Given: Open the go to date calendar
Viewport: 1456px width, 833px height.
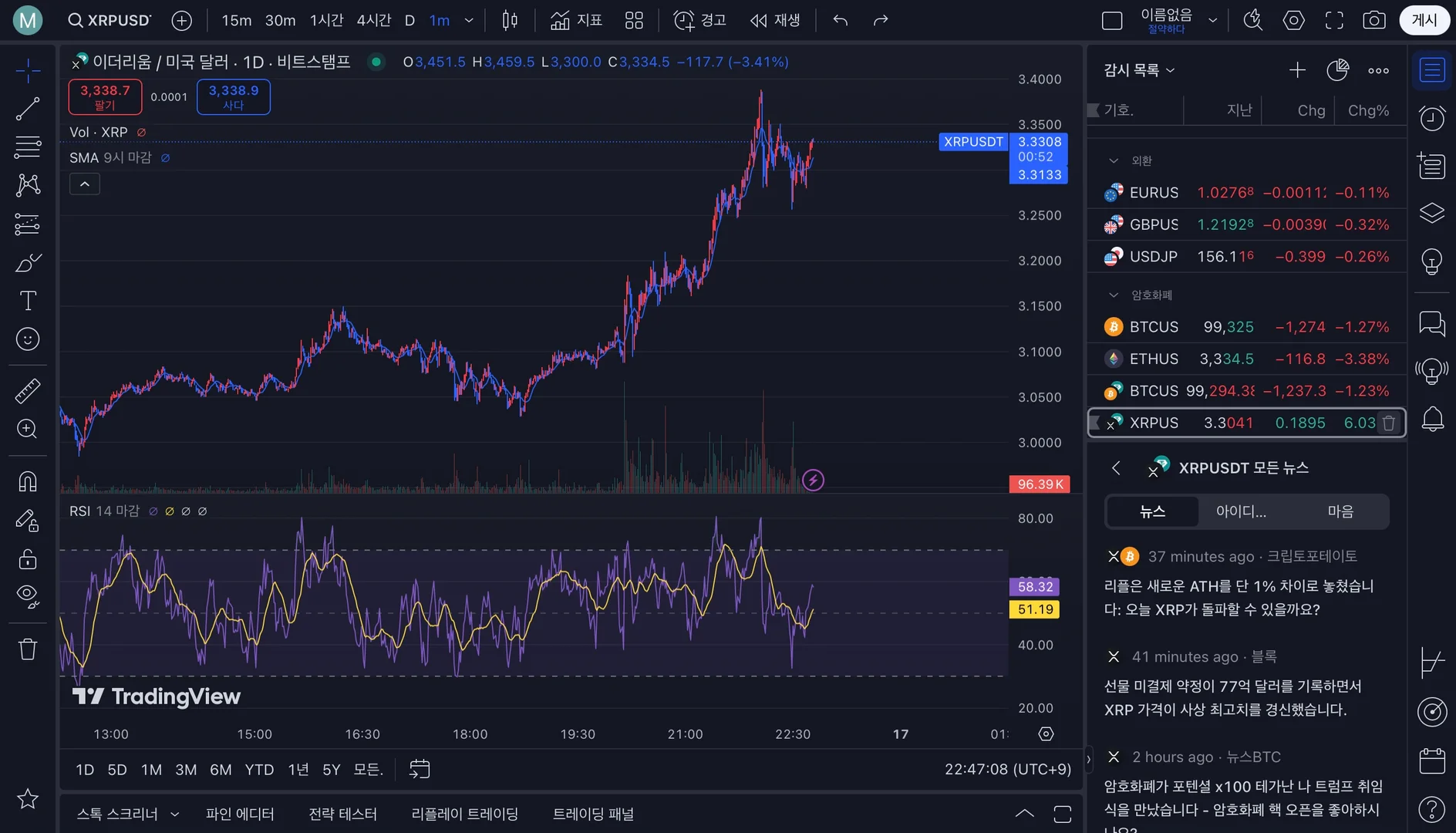Looking at the screenshot, I should [420, 770].
